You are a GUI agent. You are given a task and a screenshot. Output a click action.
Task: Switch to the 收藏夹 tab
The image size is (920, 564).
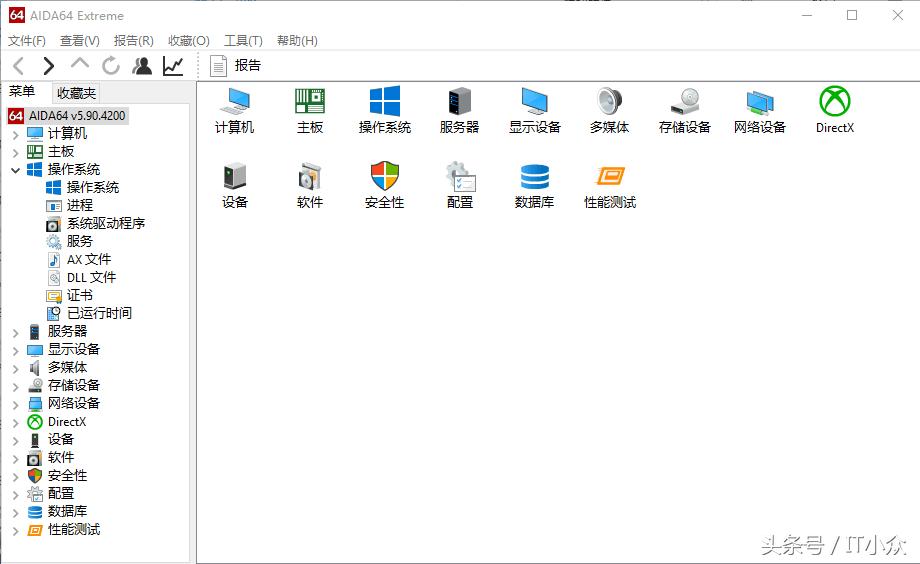point(76,93)
